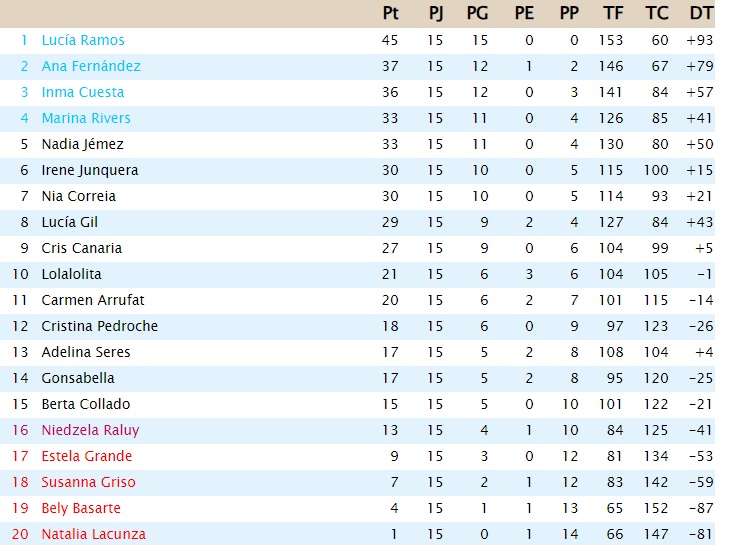Image resolution: width=729 pixels, height=545 pixels.
Task: Click Cristina Pedroche name
Action: tap(99, 326)
